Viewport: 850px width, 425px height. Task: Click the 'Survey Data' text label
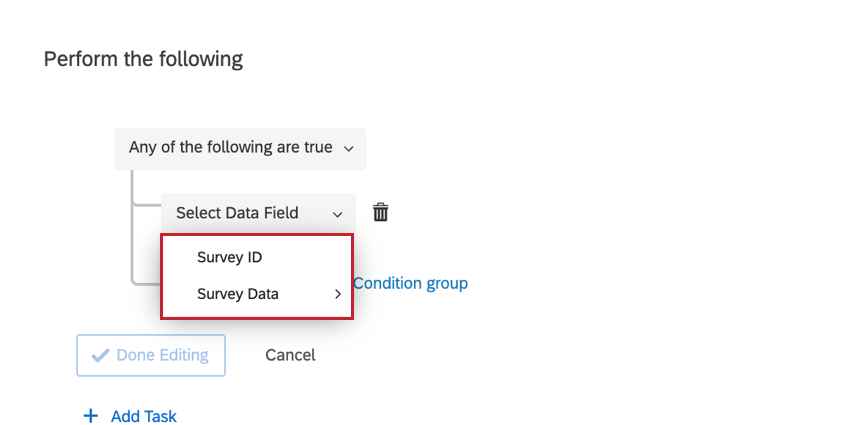tap(237, 294)
